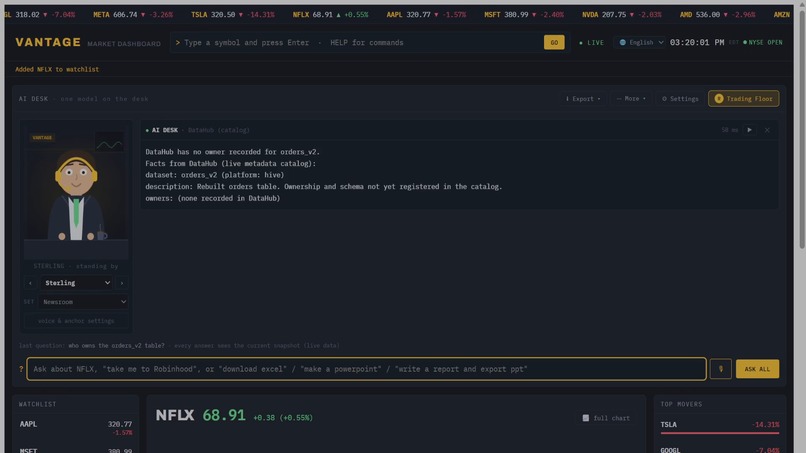Image resolution: width=806 pixels, height=453 pixels.
Task: Open voice & anchor settings
Action: [x=76, y=321]
